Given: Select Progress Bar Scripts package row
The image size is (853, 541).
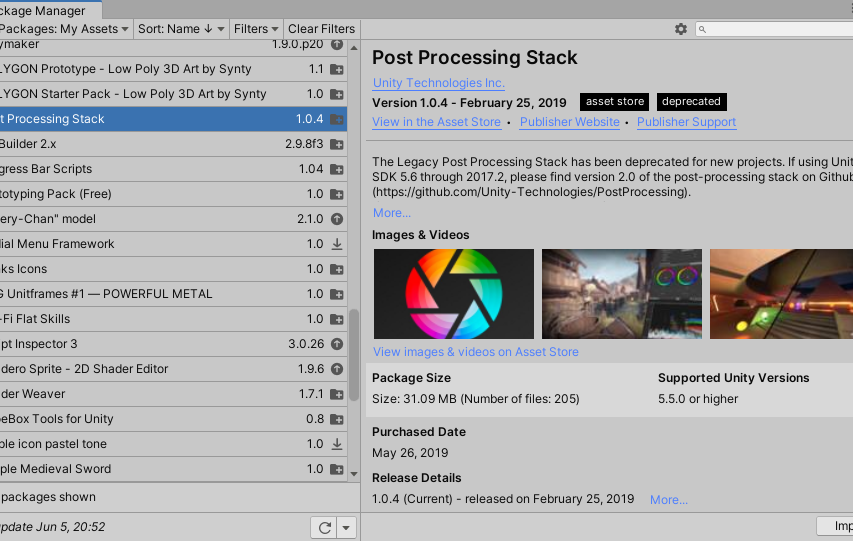Looking at the screenshot, I should click(173, 169).
